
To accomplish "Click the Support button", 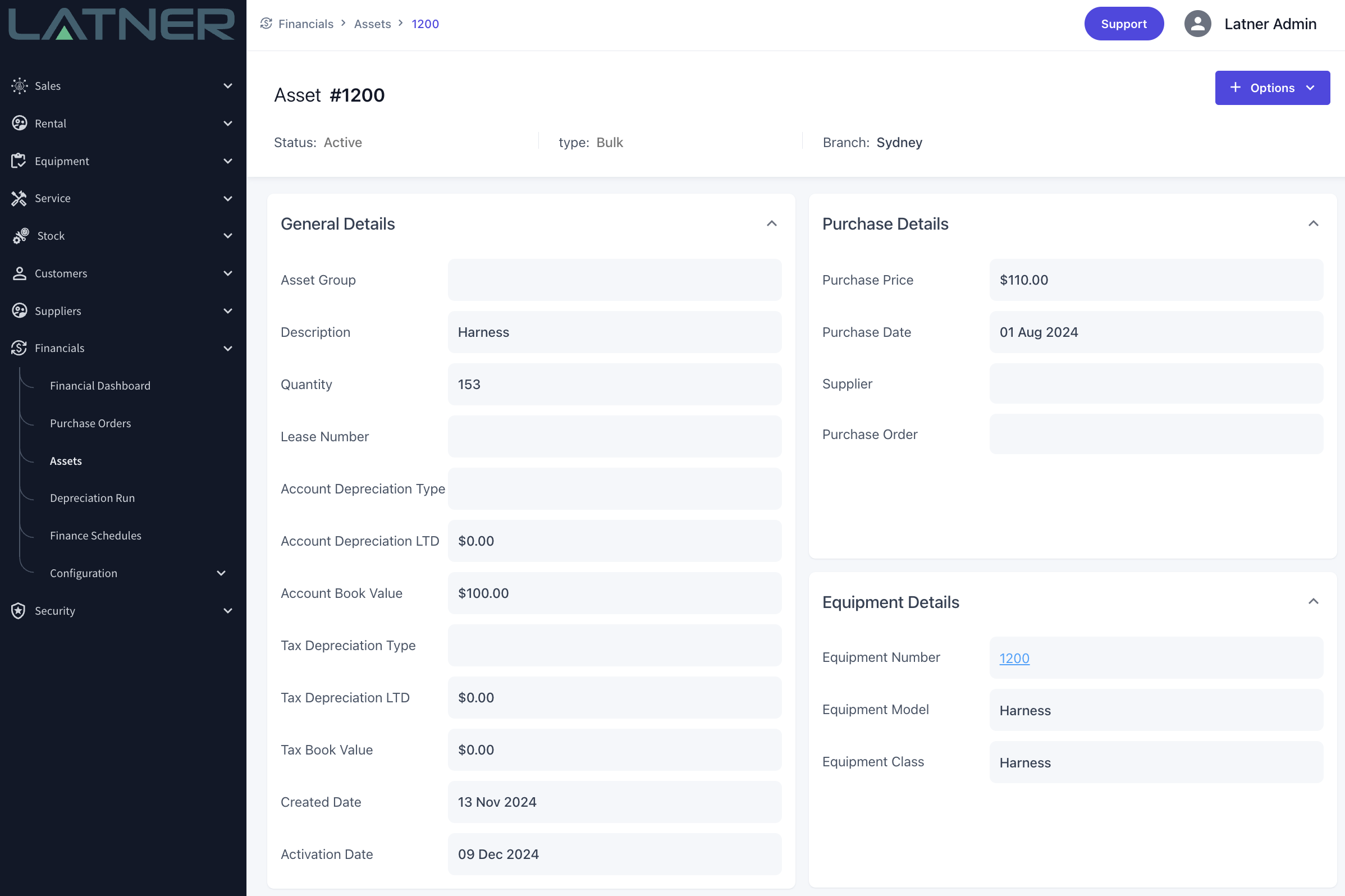I will click(1123, 24).
